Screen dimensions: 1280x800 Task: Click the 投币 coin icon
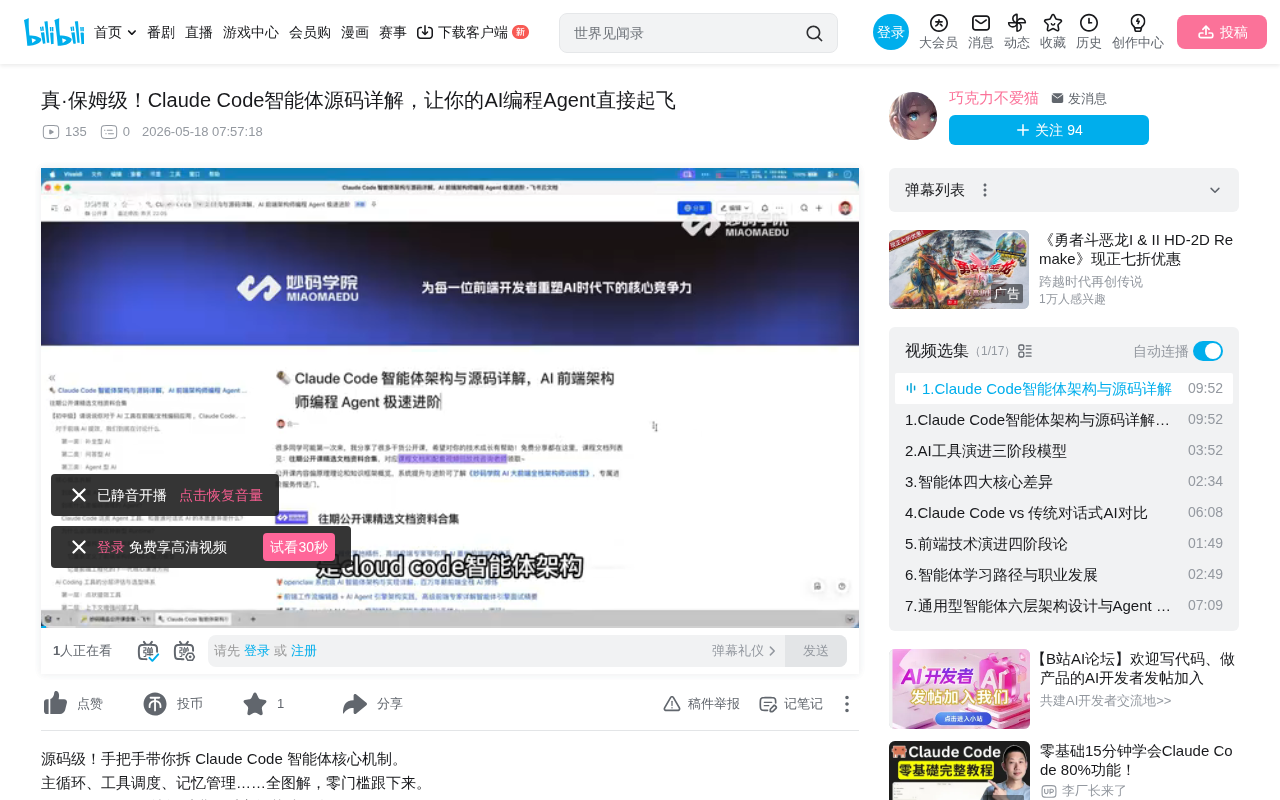(x=155, y=704)
